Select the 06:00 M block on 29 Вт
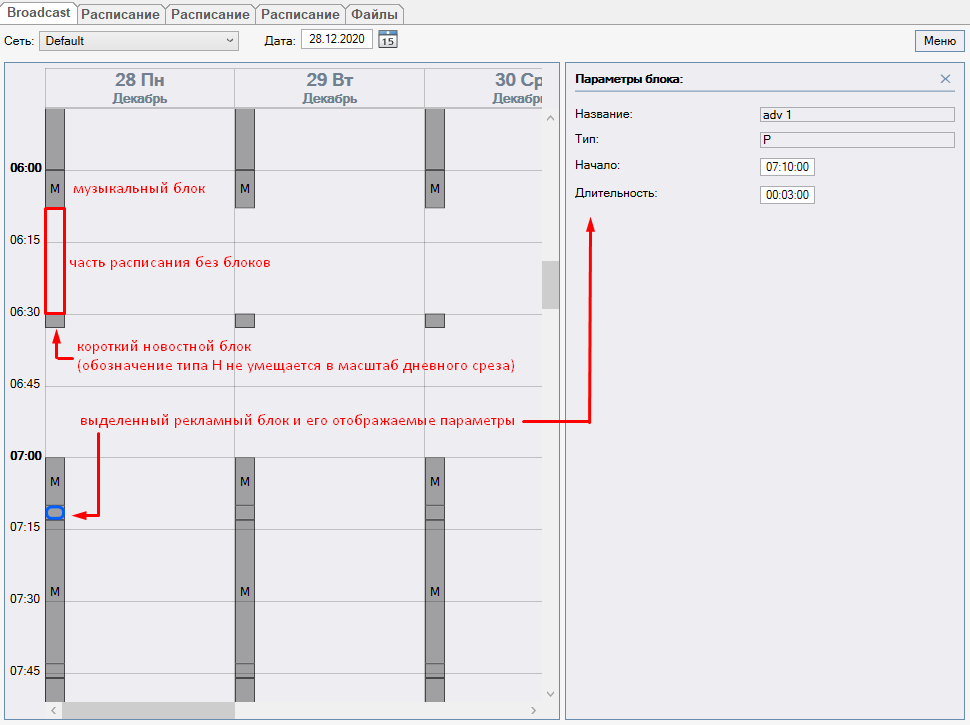 pyautogui.click(x=245, y=189)
